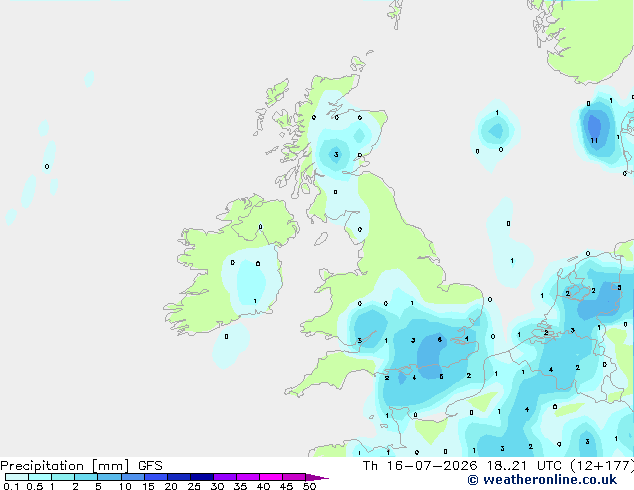Select the 30 to 35 mm purple swatch

pos(225,477)
